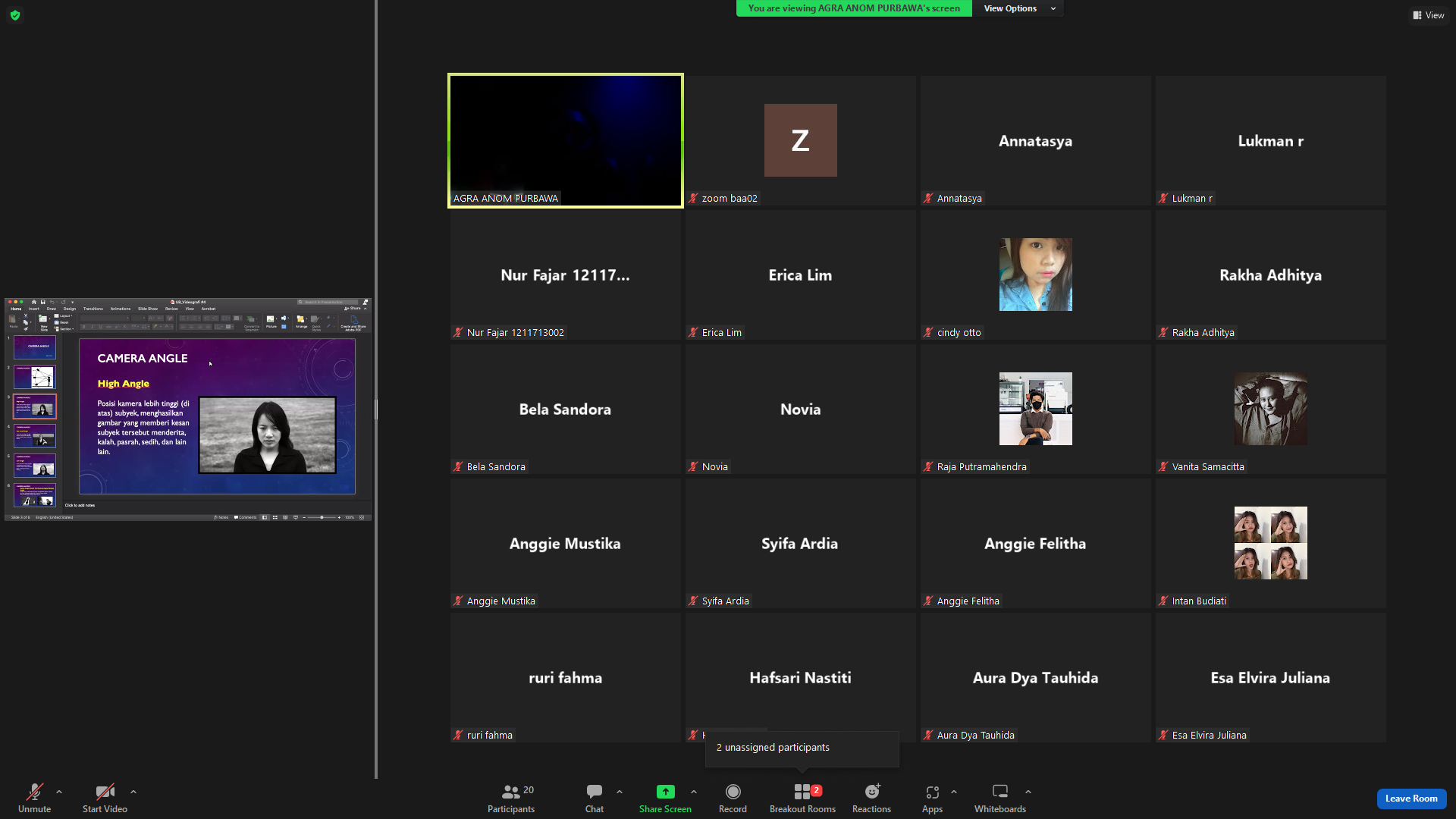This screenshot has height=819, width=1456.
Task: Select the Animations tab in shared PowerPoint
Action: pyautogui.click(x=121, y=309)
